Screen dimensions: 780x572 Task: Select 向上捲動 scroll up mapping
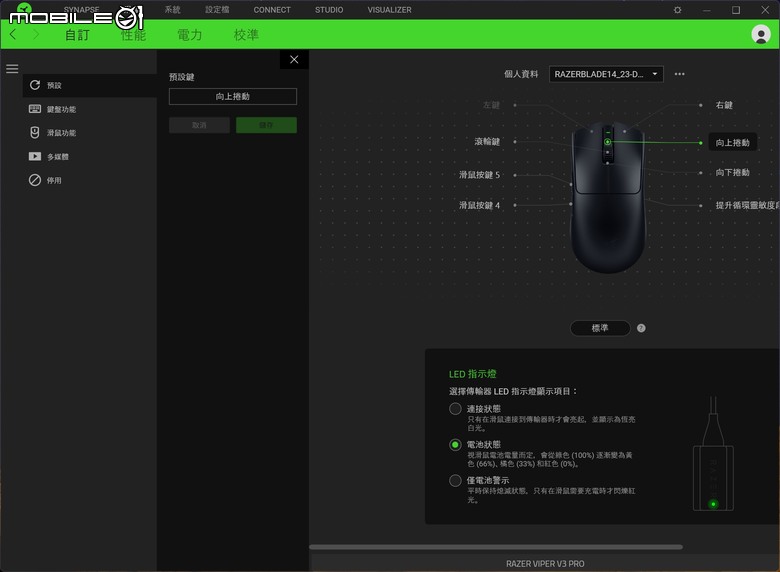(x=732, y=143)
